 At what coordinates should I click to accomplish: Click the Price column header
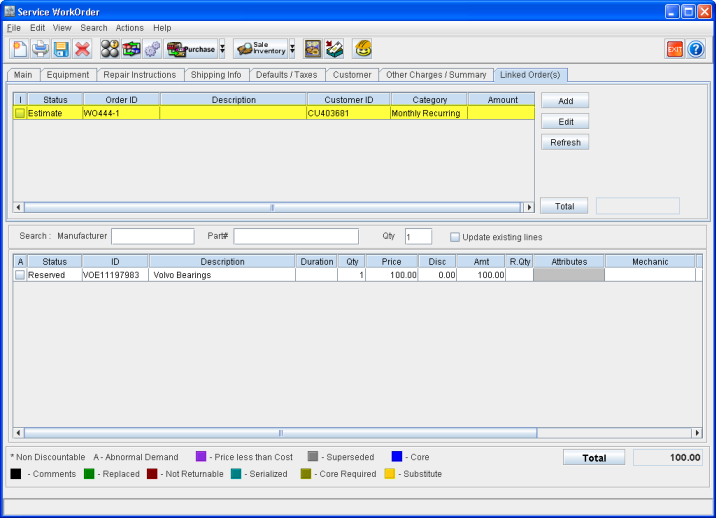pos(391,262)
